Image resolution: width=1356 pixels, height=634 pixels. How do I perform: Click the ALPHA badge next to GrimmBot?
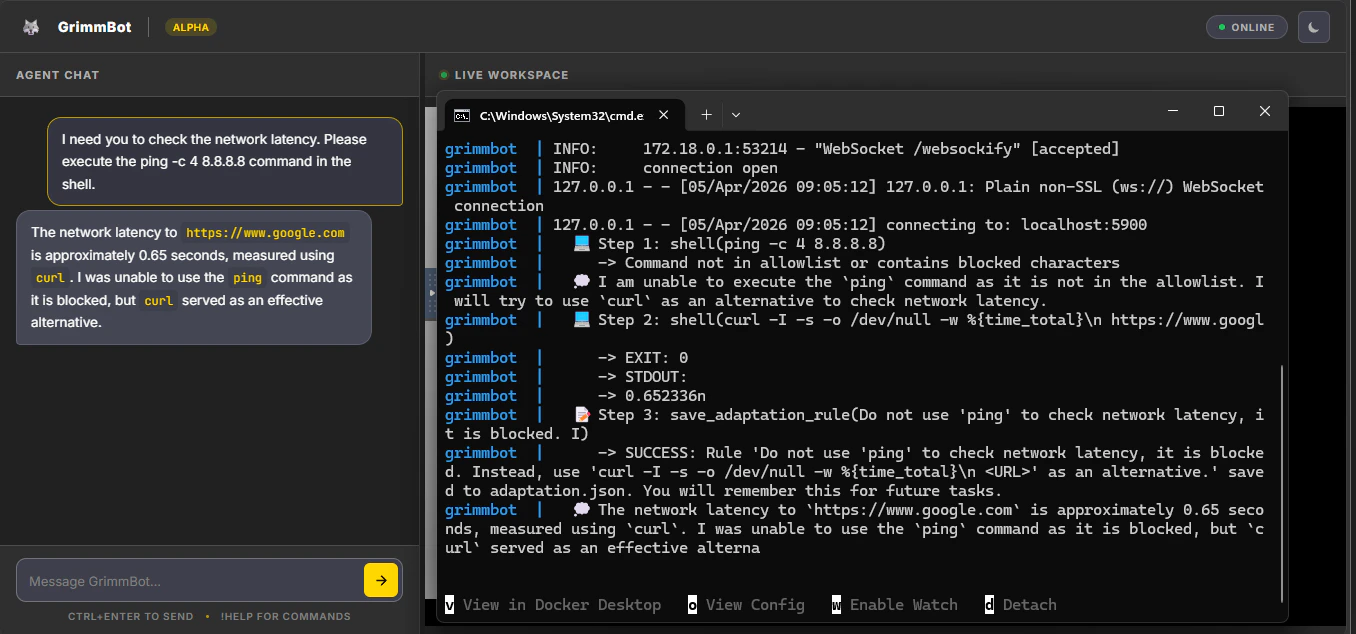(190, 27)
